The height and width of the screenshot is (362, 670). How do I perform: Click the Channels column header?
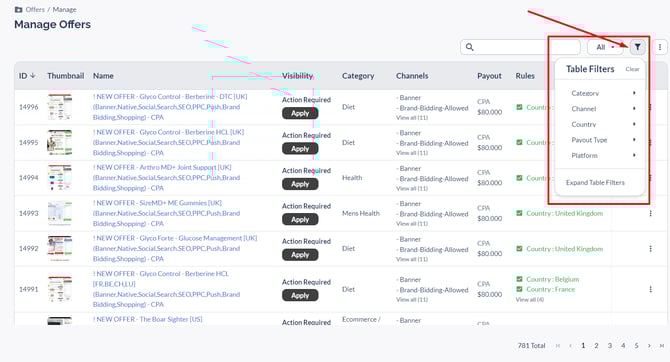click(412, 76)
